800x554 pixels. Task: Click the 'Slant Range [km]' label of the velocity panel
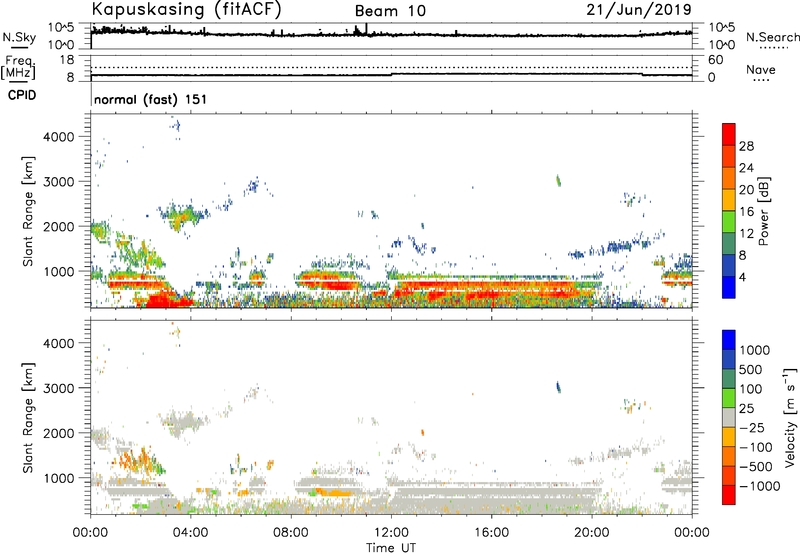[28, 418]
